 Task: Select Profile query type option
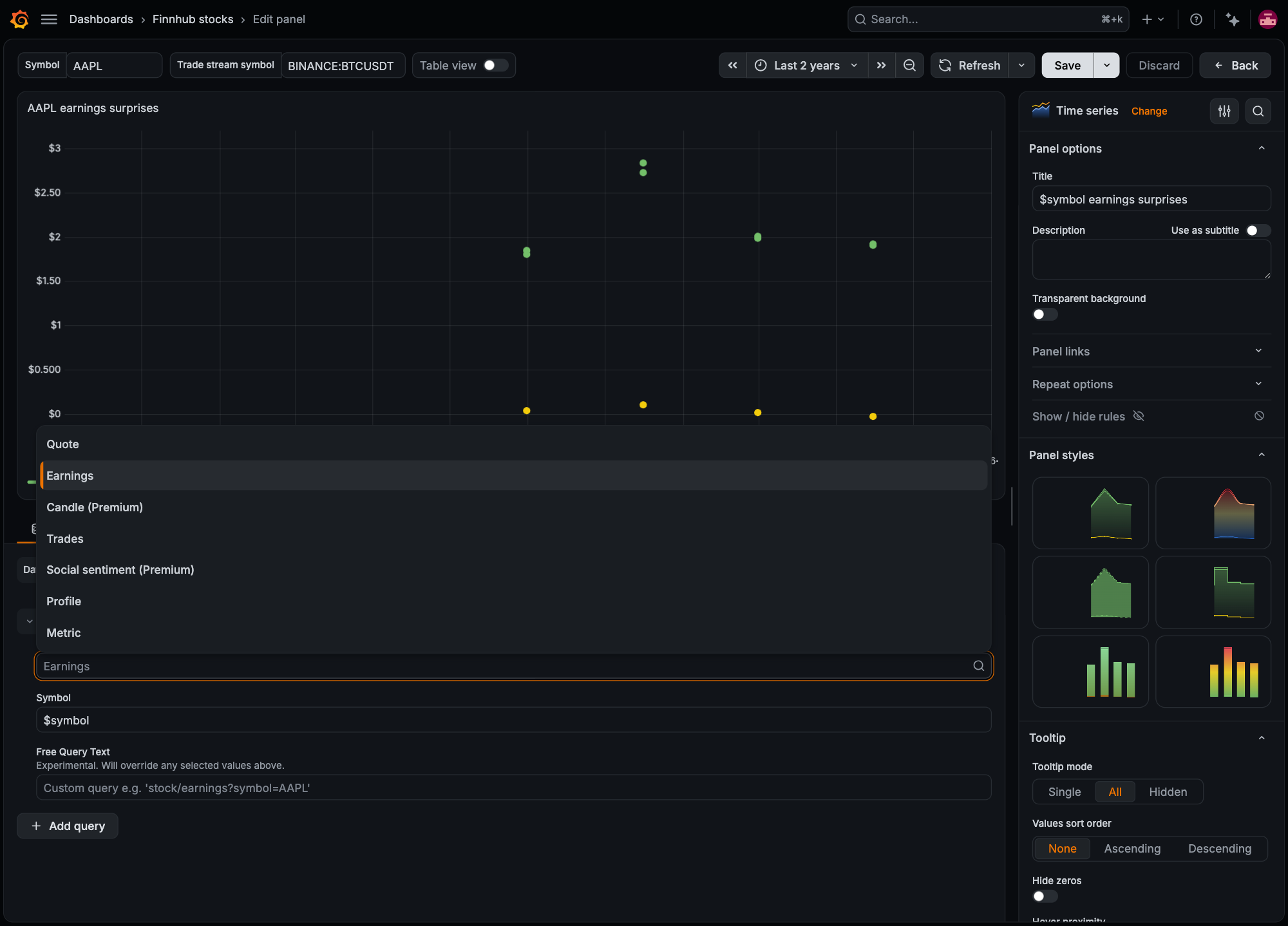click(x=513, y=601)
